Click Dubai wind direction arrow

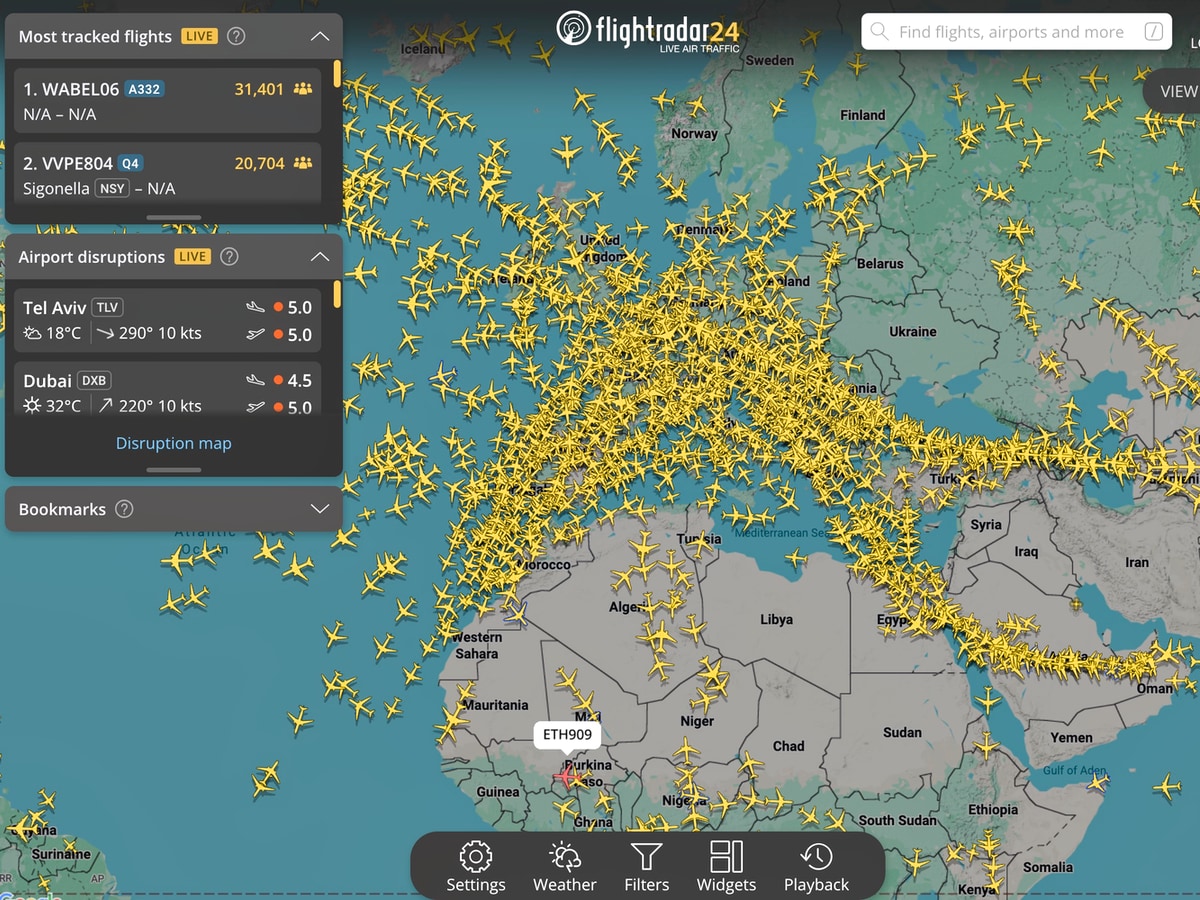(x=106, y=406)
